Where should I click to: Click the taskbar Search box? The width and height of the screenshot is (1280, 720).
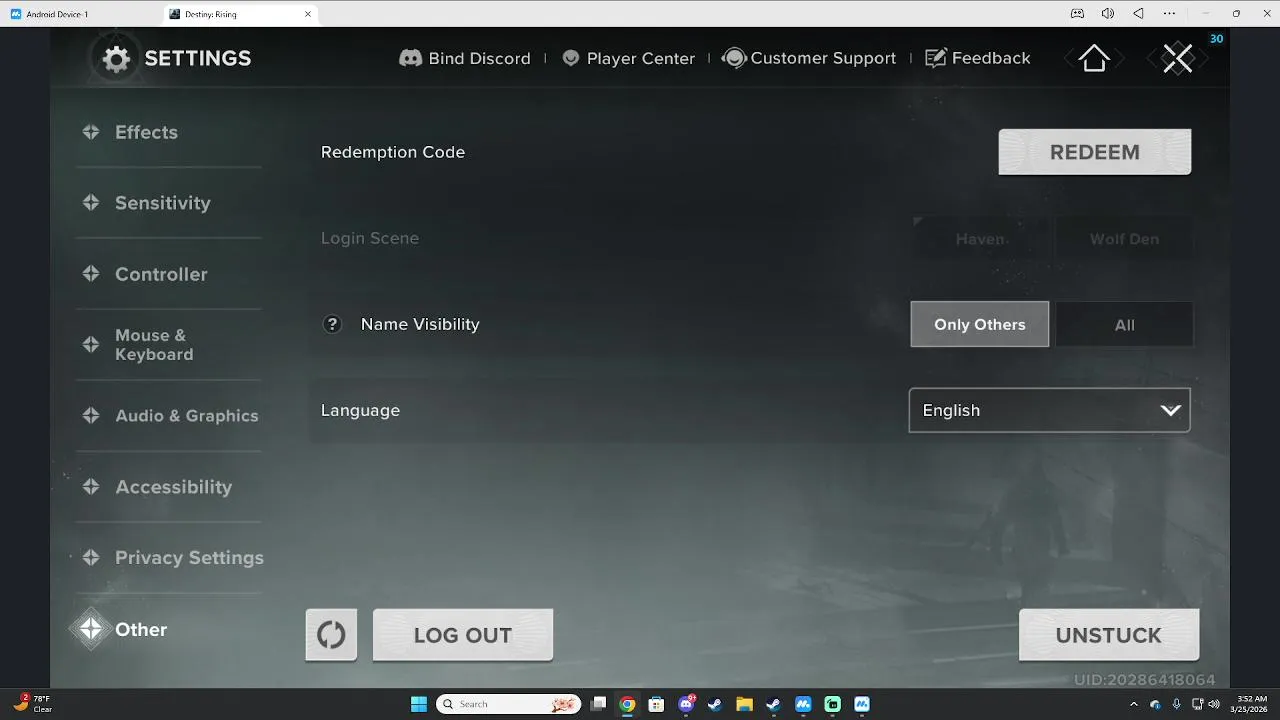point(508,704)
